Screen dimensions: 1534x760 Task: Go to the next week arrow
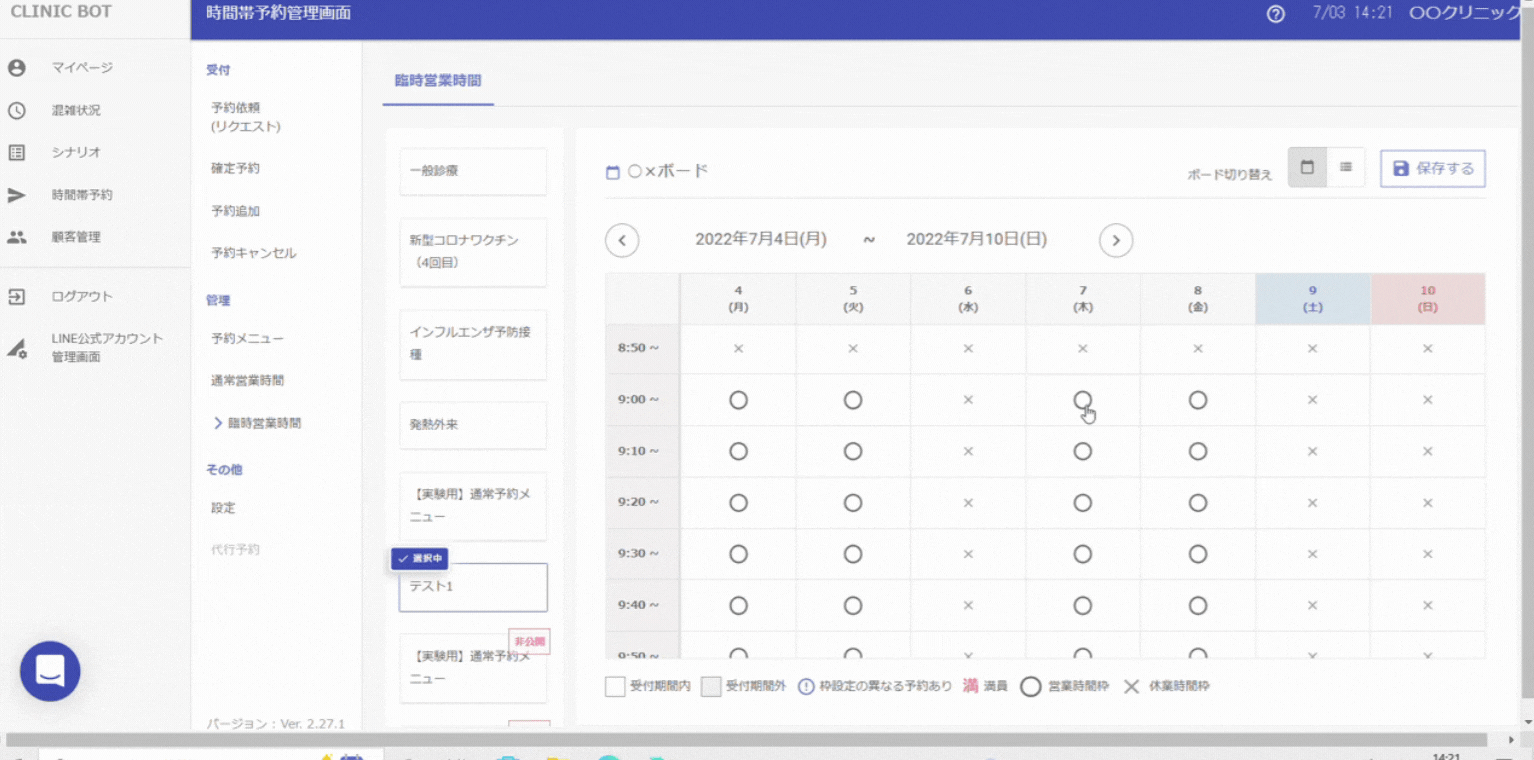[1116, 240]
